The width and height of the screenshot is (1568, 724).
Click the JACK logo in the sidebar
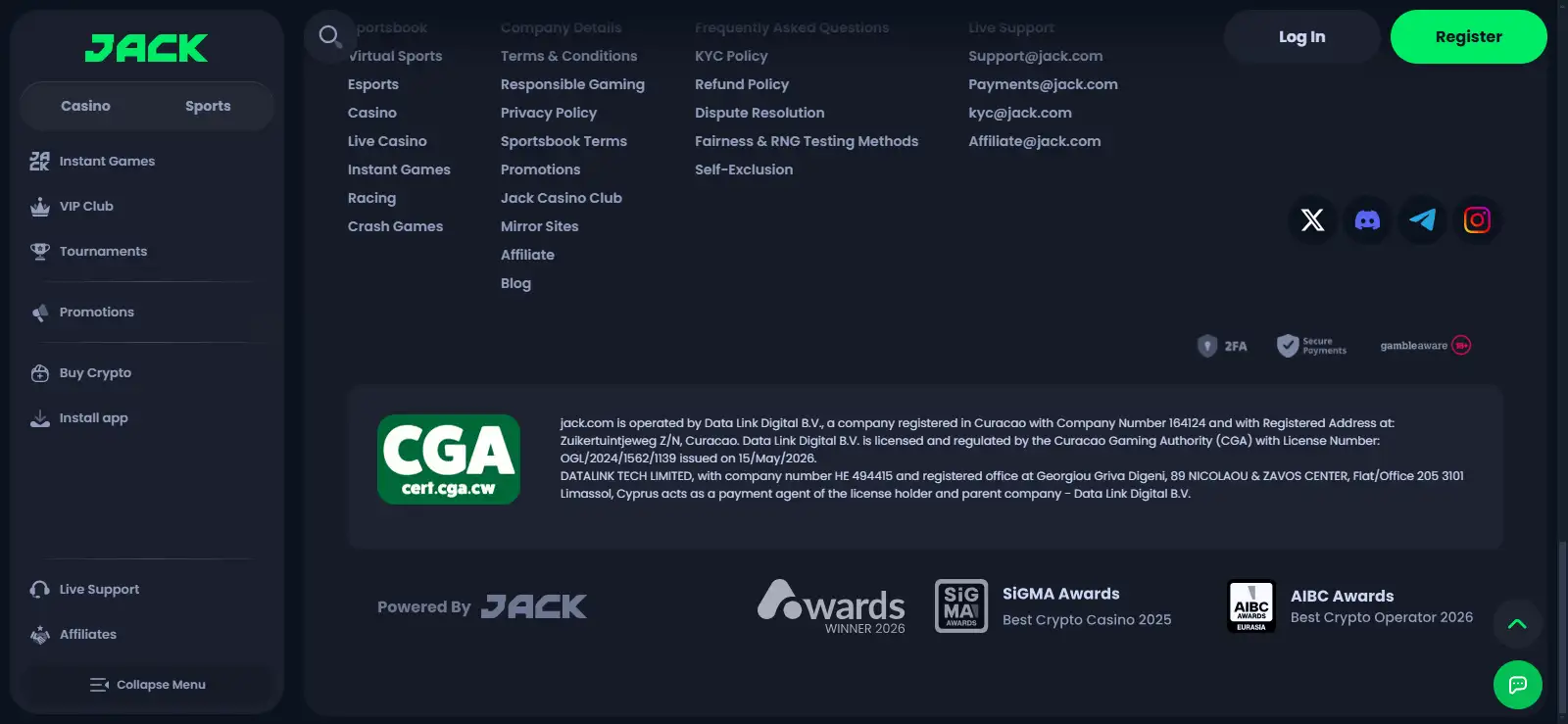(146, 48)
